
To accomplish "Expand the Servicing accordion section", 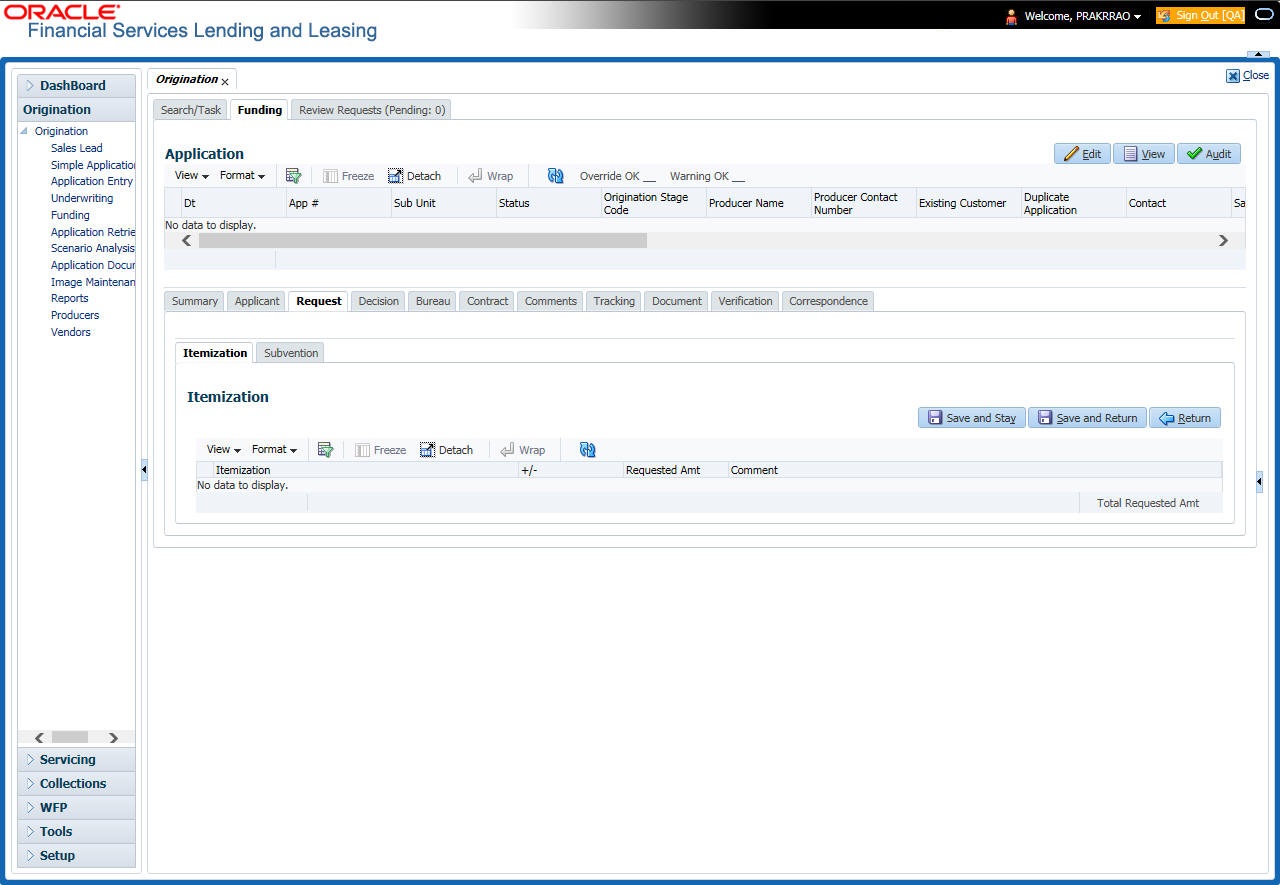I will [x=76, y=760].
